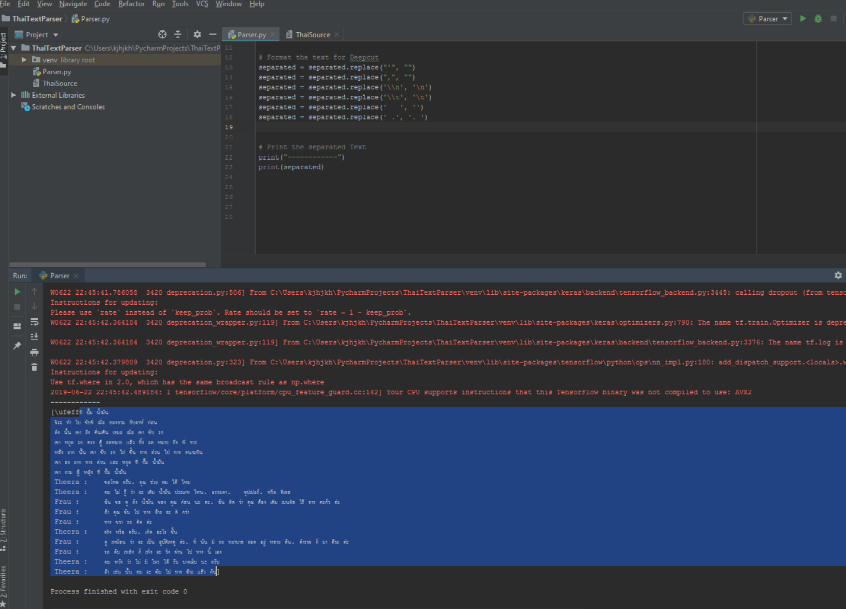
Task: Pin the Run tab
Action: [x=17, y=346]
